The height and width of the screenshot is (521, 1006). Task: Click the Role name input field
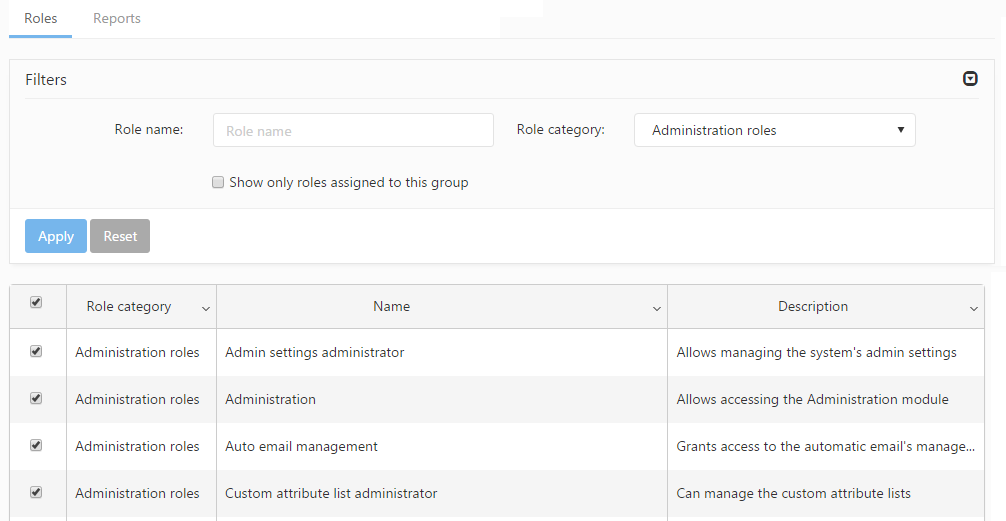353,130
